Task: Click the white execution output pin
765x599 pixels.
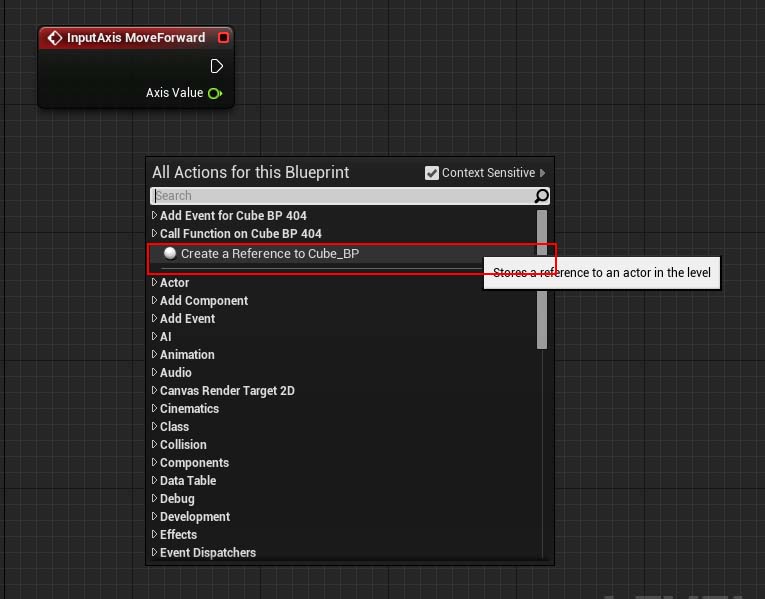Action: (217, 66)
